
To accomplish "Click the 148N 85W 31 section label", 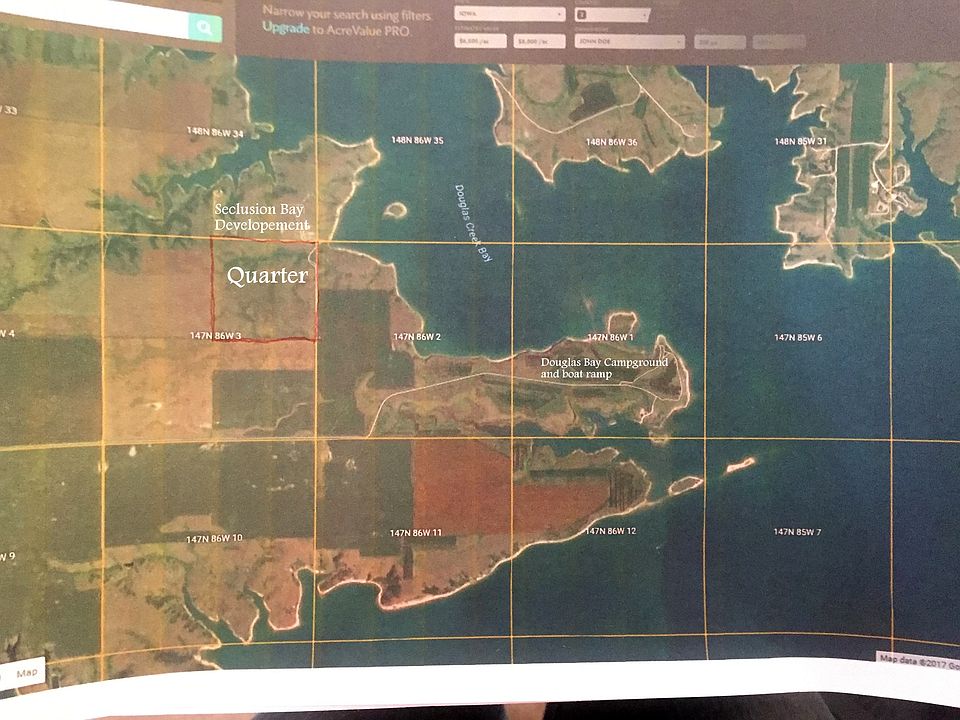I will (801, 141).
